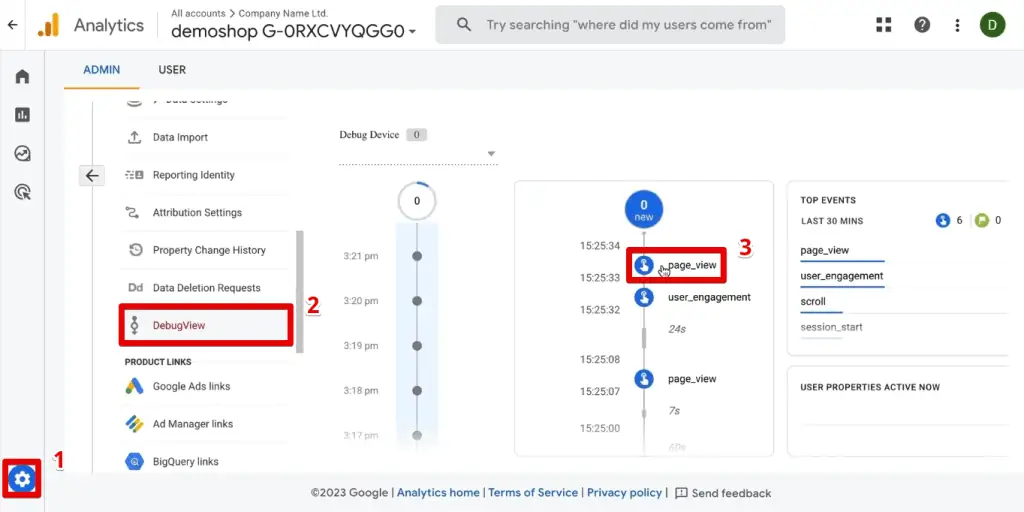1024x512 pixels.
Task: Click the 3:20 pm minute marker
Action: [x=417, y=301]
